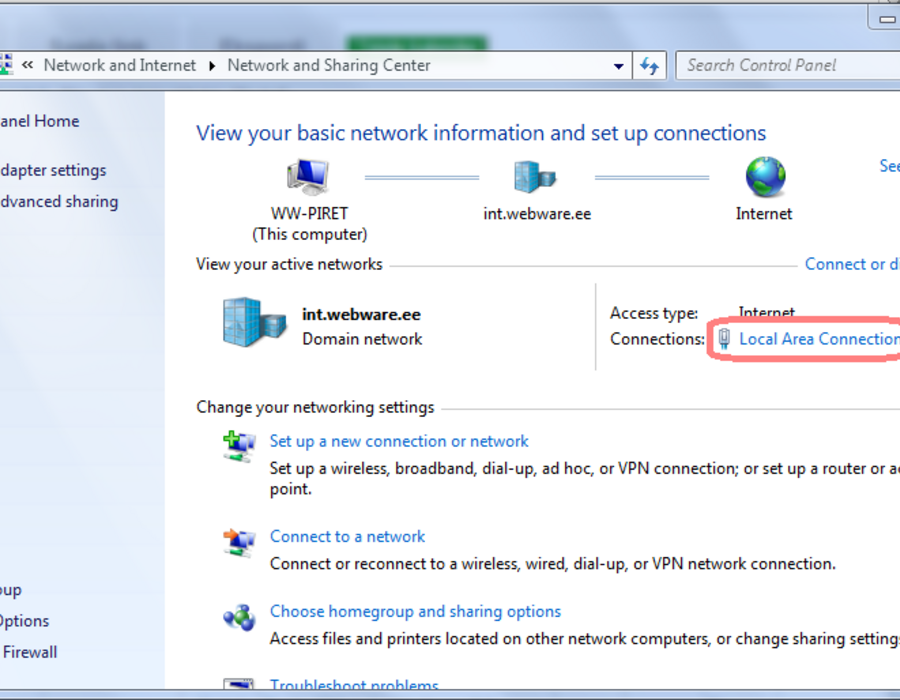Screen dimensions: 900x700
Task: Expand arrow after Network and Internet breadcrumb
Action: (212, 65)
